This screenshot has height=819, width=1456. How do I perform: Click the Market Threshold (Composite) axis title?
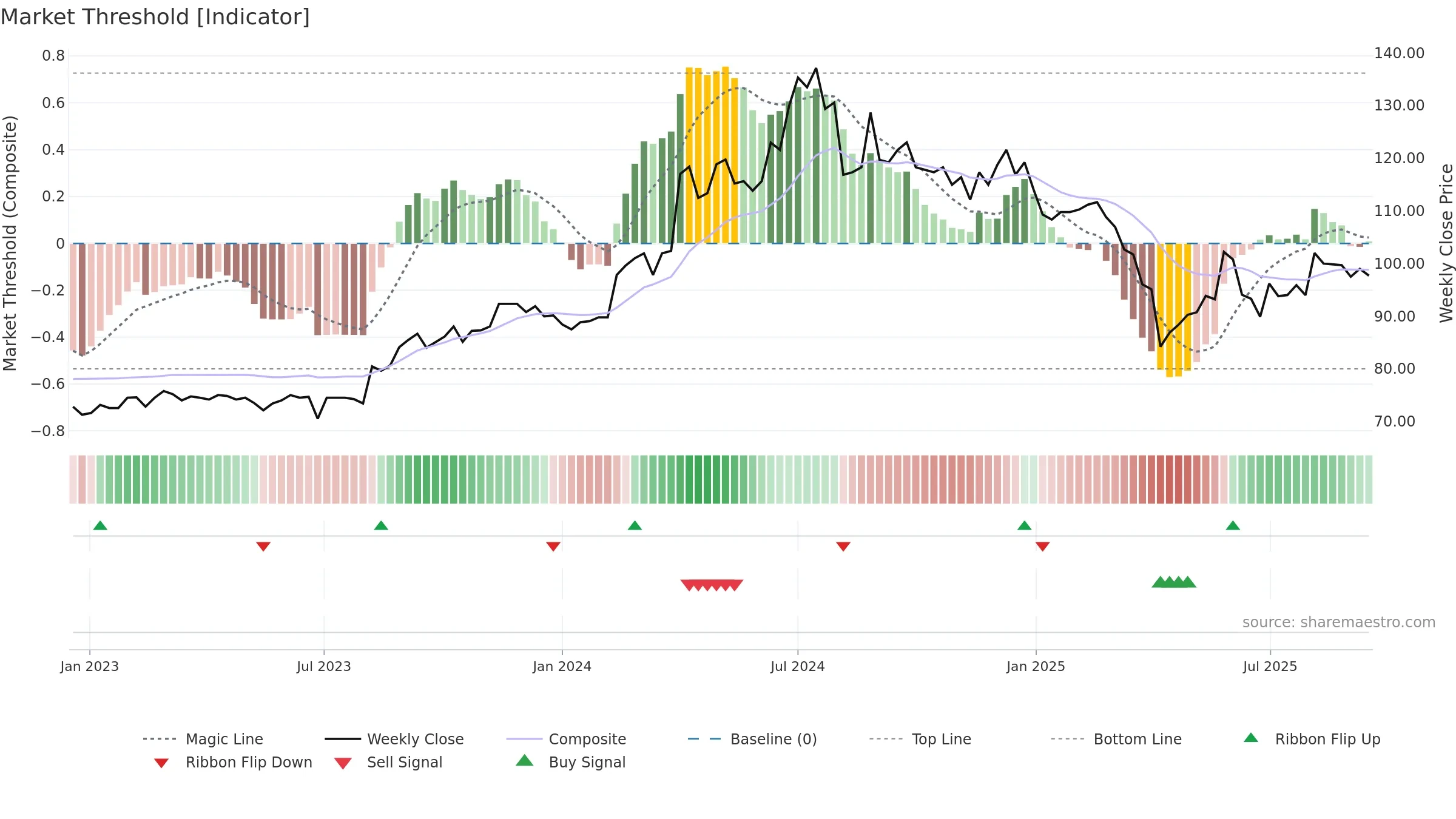[10, 243]
